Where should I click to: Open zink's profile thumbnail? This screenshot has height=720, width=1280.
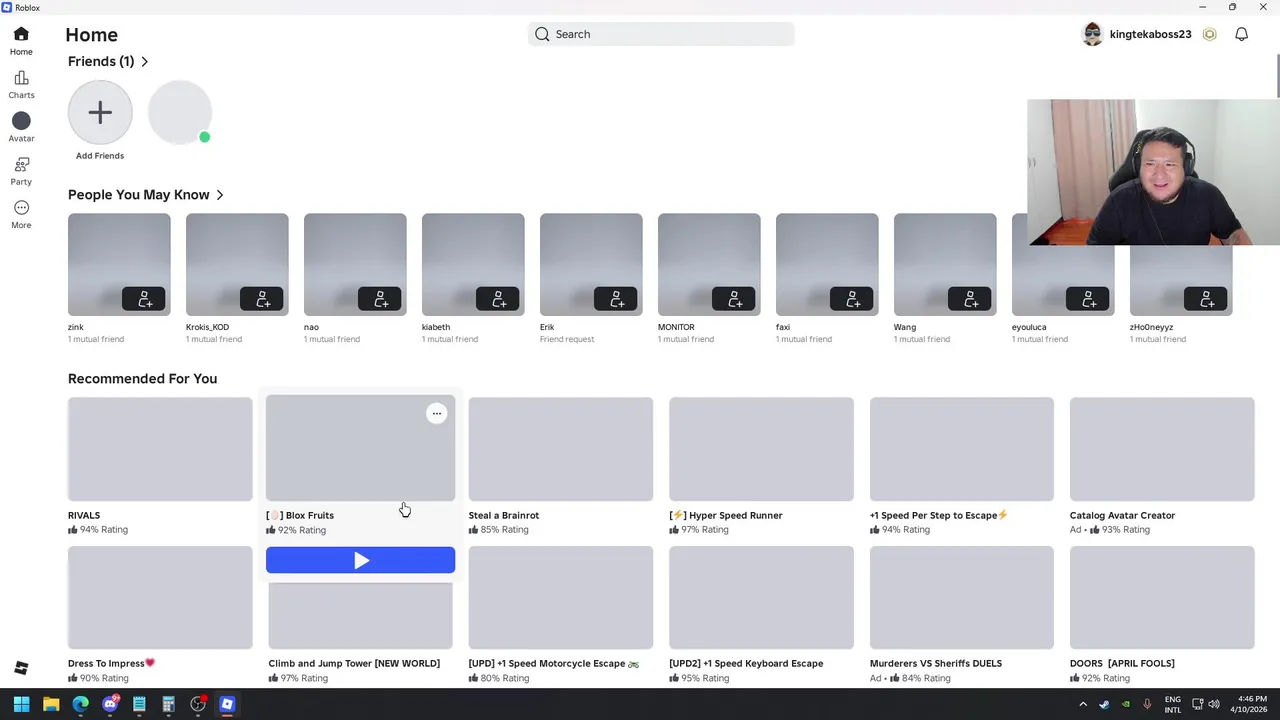tap(119, 264)
